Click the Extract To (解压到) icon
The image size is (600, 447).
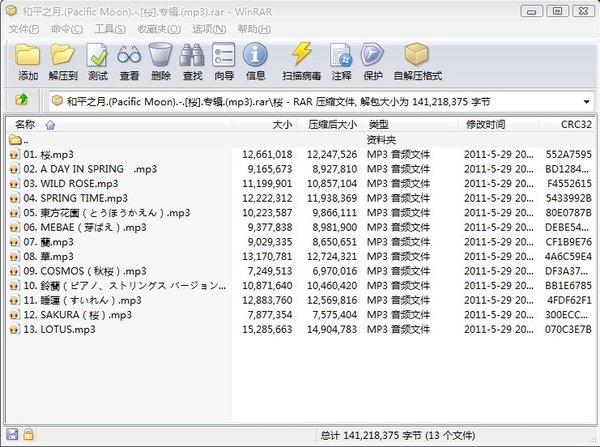[x=63, y=59]
